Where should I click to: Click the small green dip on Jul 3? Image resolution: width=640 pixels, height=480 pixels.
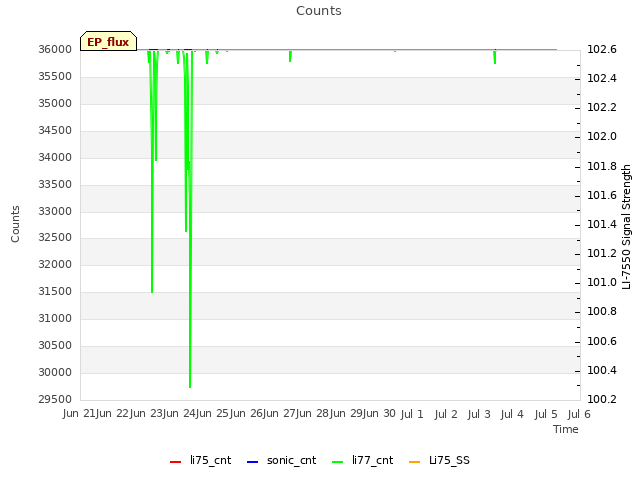tap(495, 58)
